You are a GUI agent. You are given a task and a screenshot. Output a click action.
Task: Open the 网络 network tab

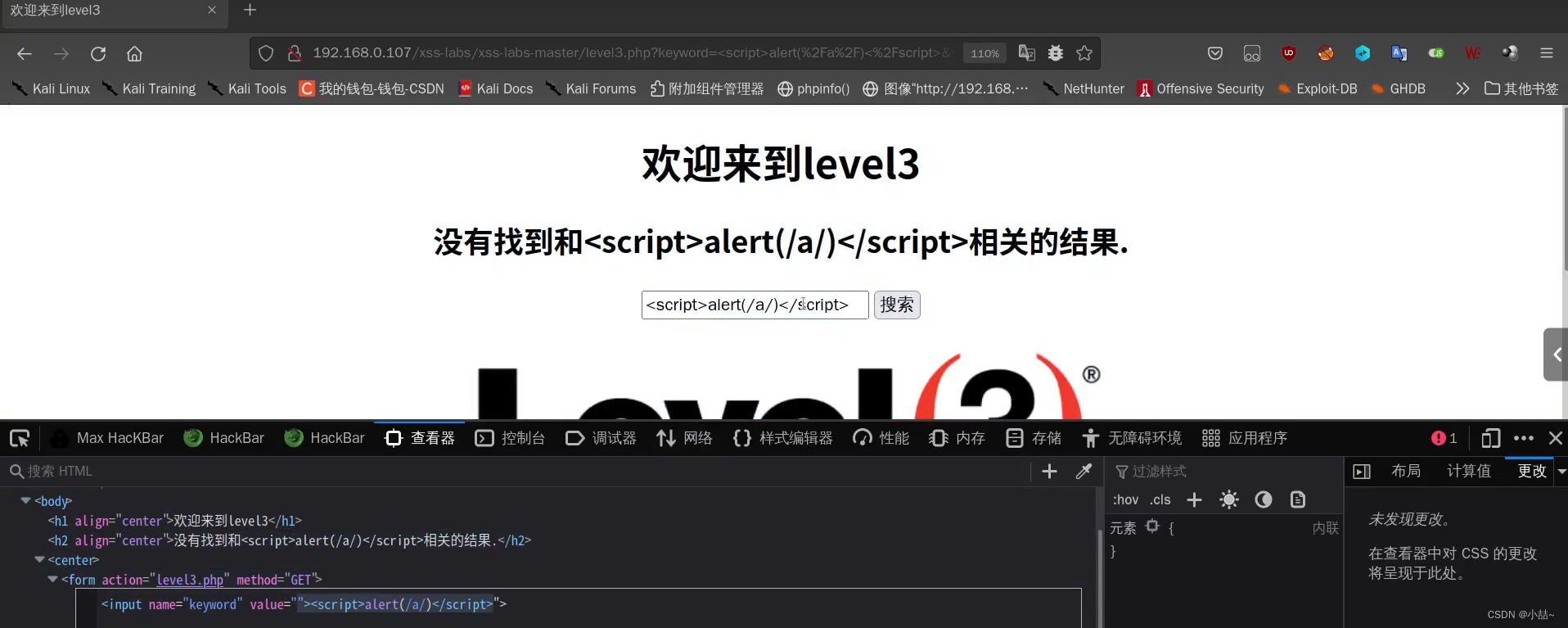[x=684, y=438]
